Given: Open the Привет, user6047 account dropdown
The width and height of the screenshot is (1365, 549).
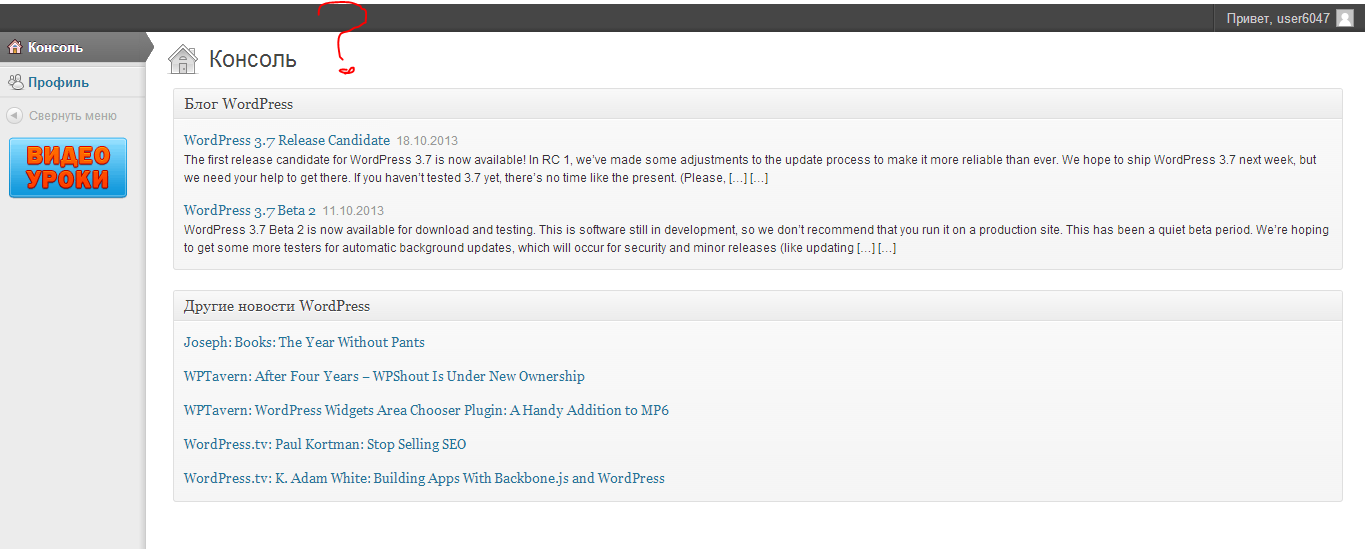Looking at the screenshot, I should tap(1277, 18).
